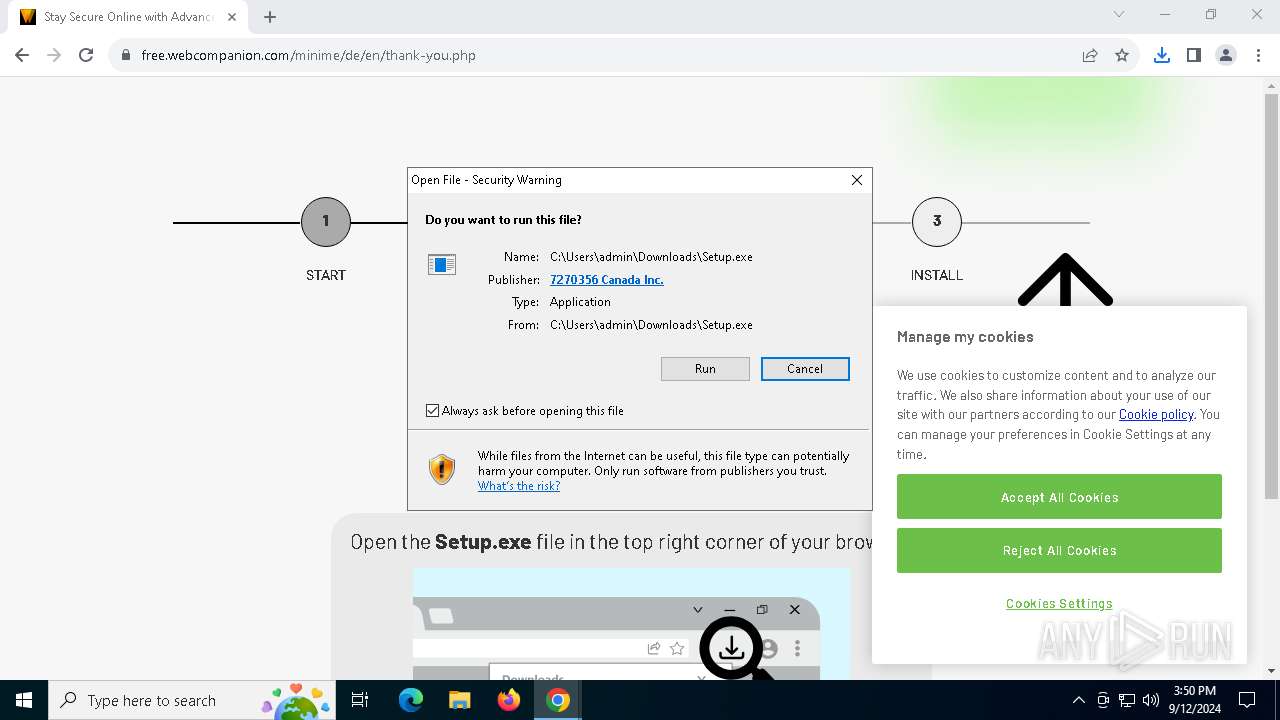Open the notification center icon
This screenshot has height=720, width=1280.
(x=1247, y=700)
